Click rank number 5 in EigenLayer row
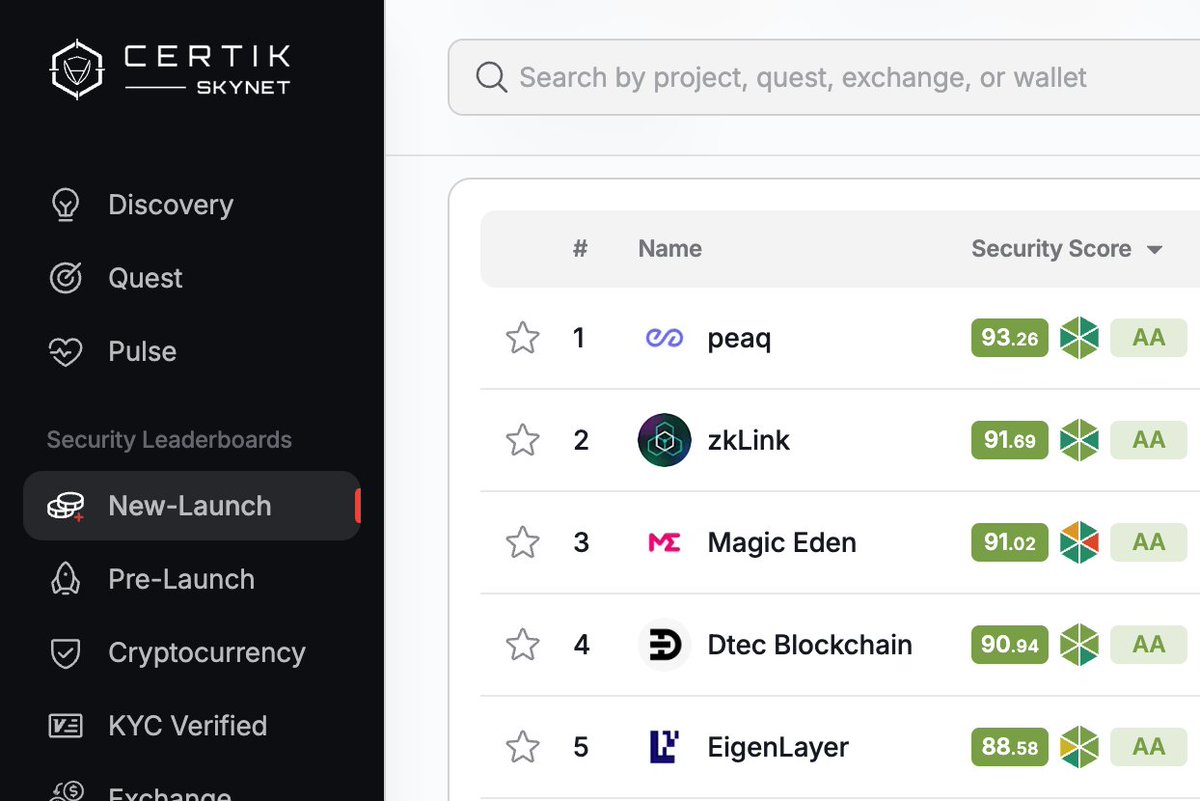 [581, 747]
